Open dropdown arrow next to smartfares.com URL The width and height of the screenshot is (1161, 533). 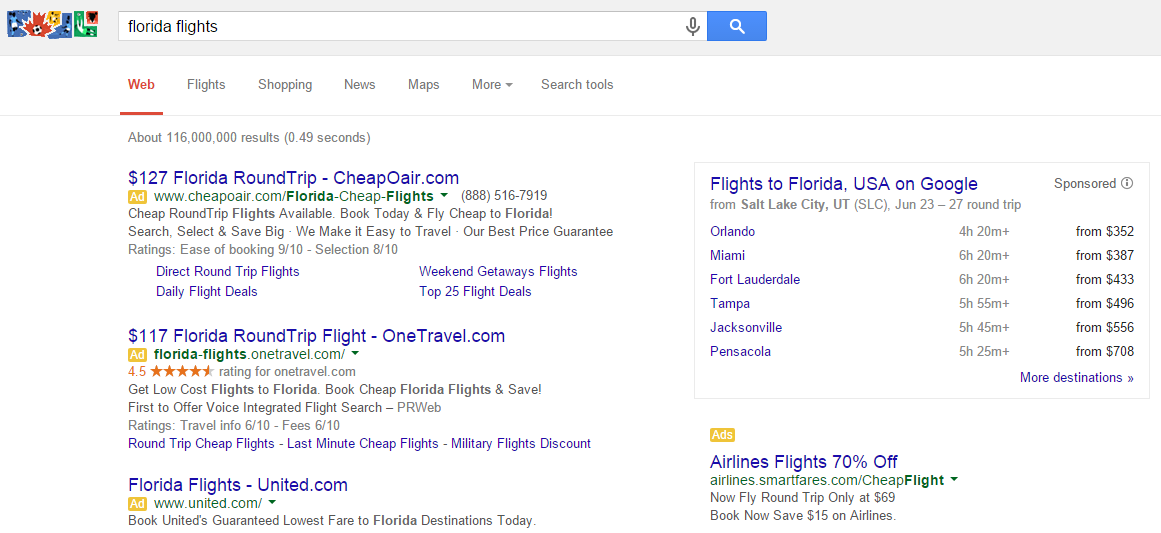[x=954, y=480]
